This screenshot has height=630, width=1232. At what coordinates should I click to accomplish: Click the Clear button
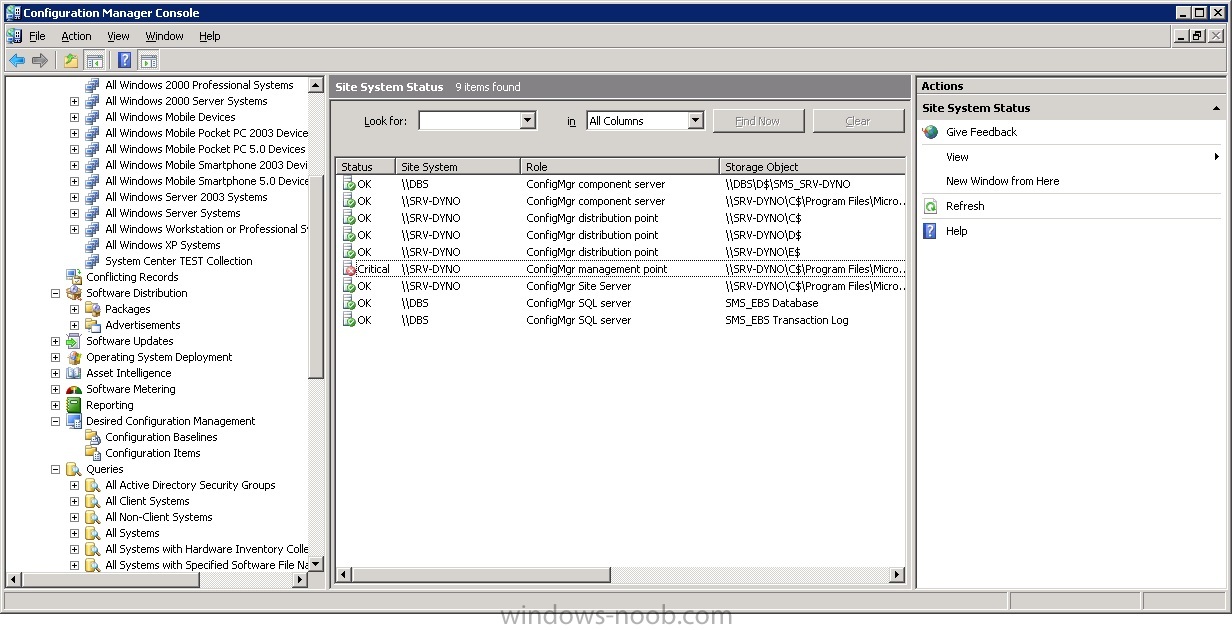tap(858, 121)
